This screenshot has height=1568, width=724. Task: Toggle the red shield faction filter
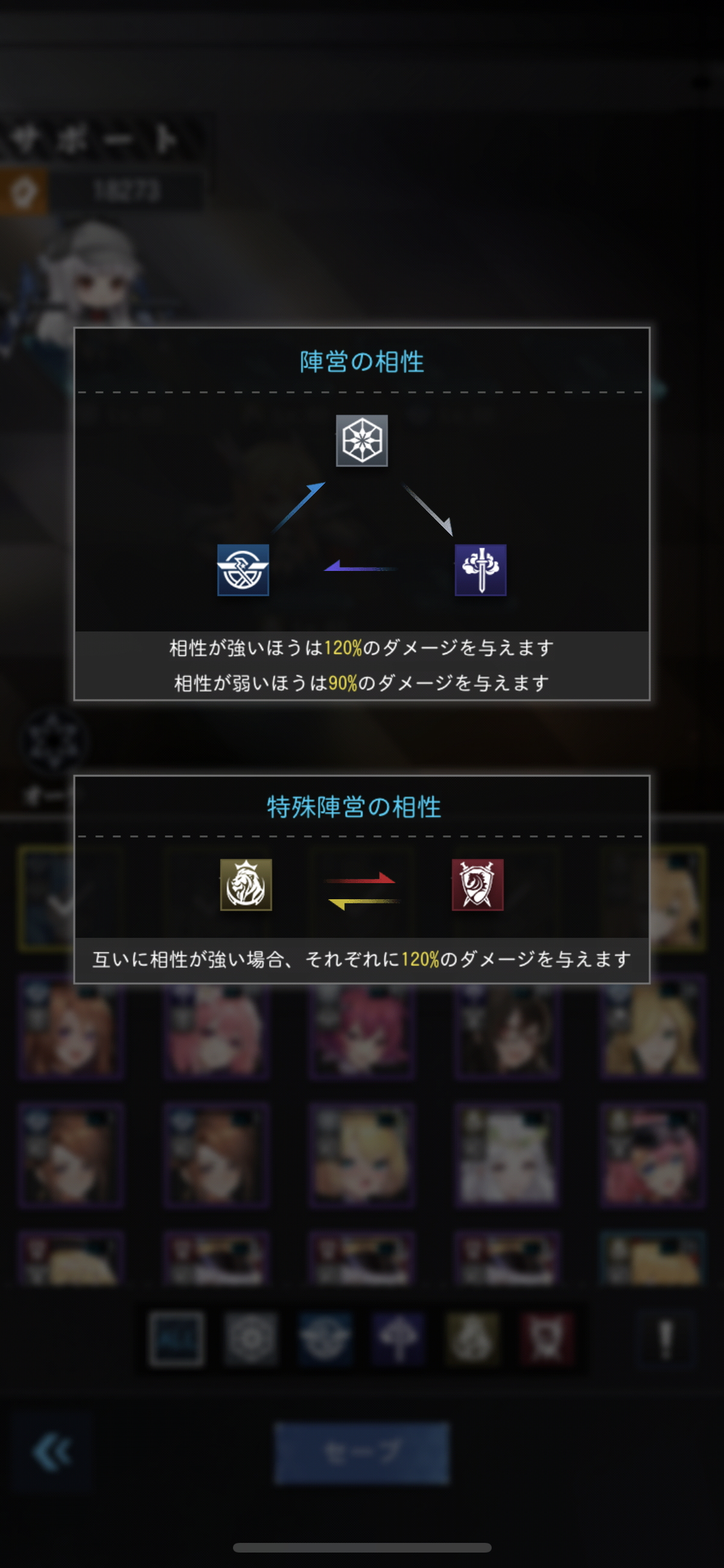(x=547, y=1339)
